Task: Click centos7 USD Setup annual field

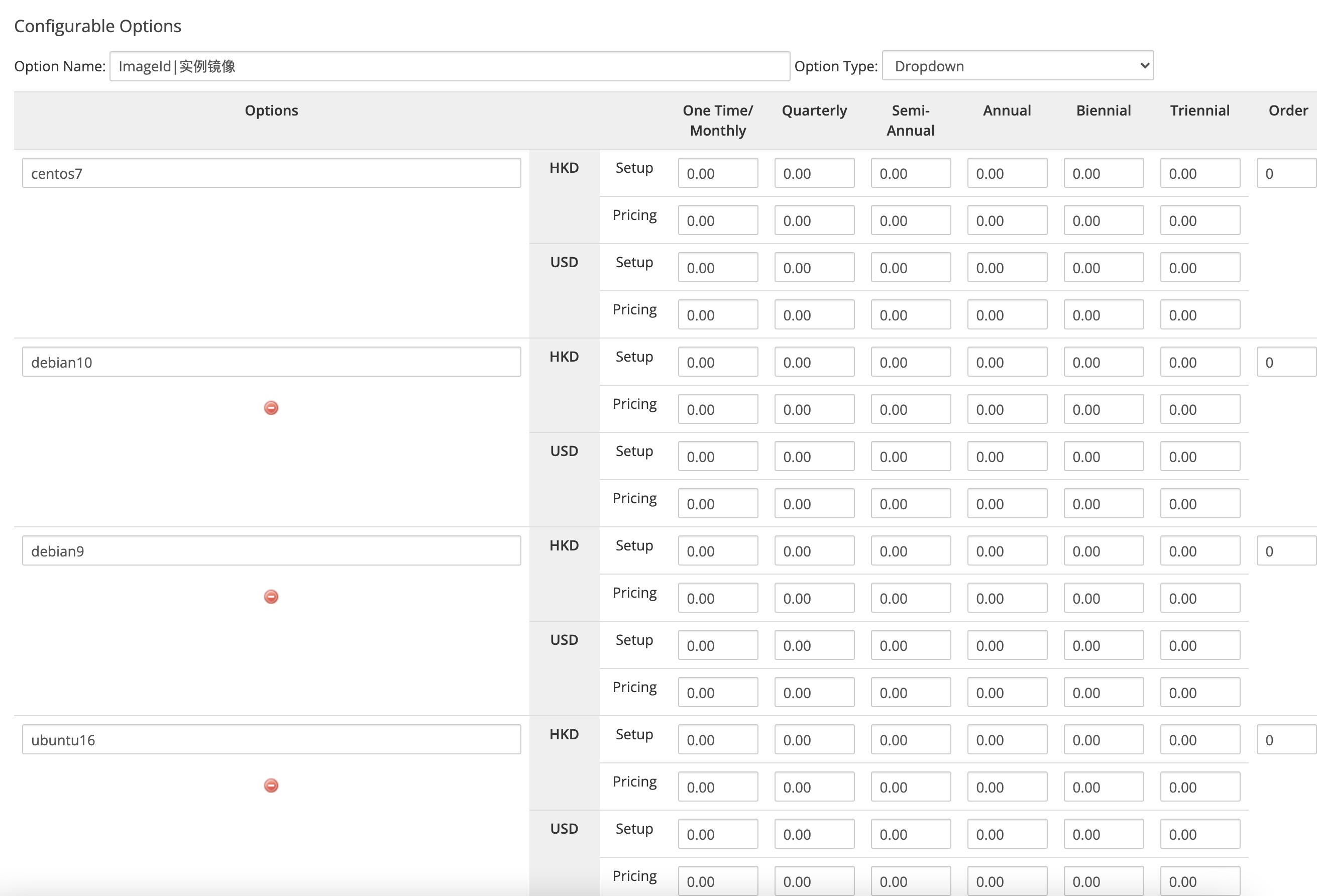Action: pos(1007,267)
